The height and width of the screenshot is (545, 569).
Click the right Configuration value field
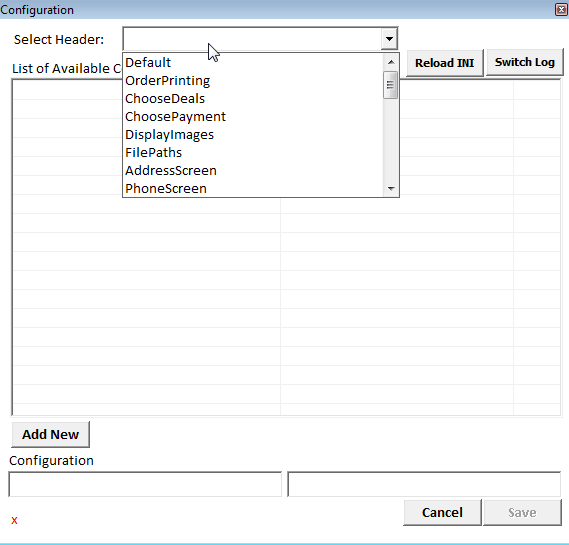pos(424,484)
